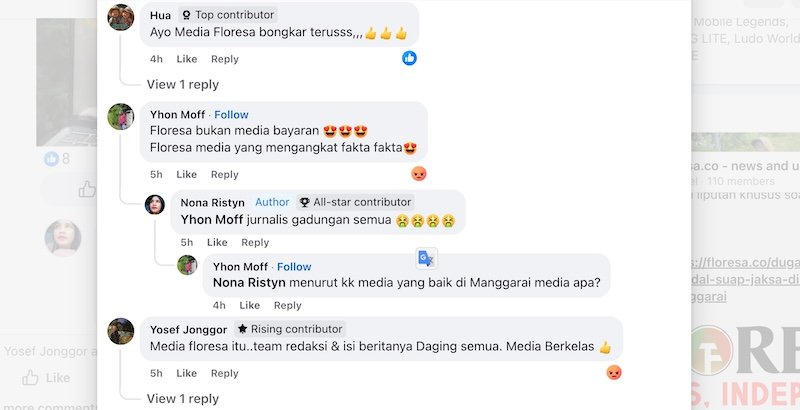Image resolution: width=800 pixels, height=410 pixels.
Task: Expand View 1 reply under Yosef's comment
Action: tap(182, 398)
